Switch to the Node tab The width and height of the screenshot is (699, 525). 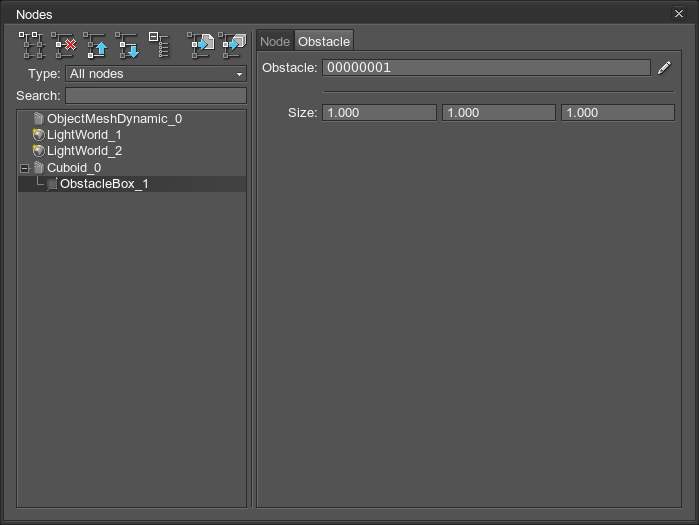275,42
